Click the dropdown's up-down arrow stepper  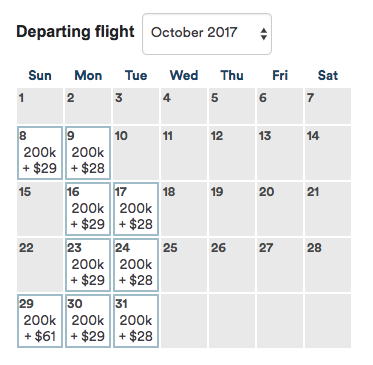pos(264,34)
